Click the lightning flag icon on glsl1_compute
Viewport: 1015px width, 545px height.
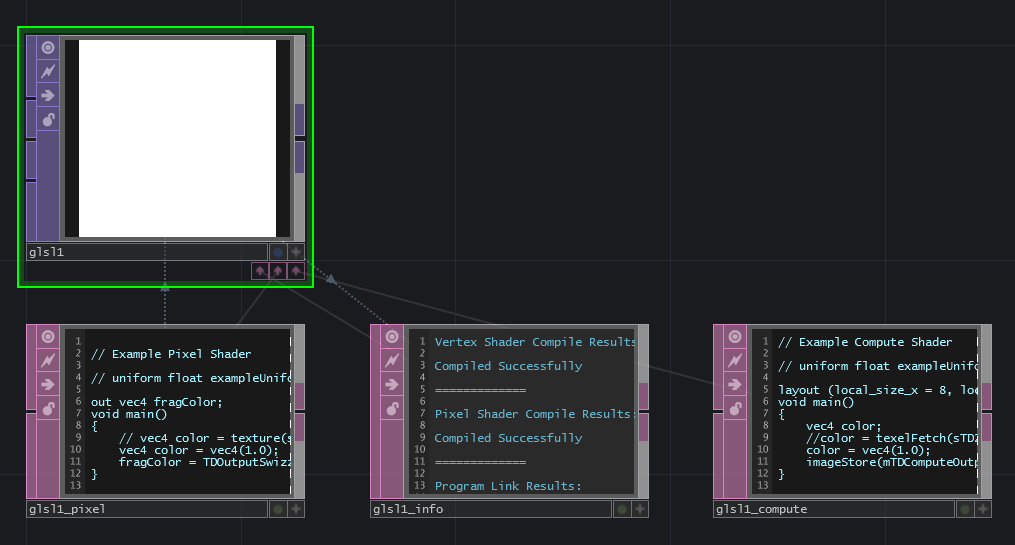(735, 361)
